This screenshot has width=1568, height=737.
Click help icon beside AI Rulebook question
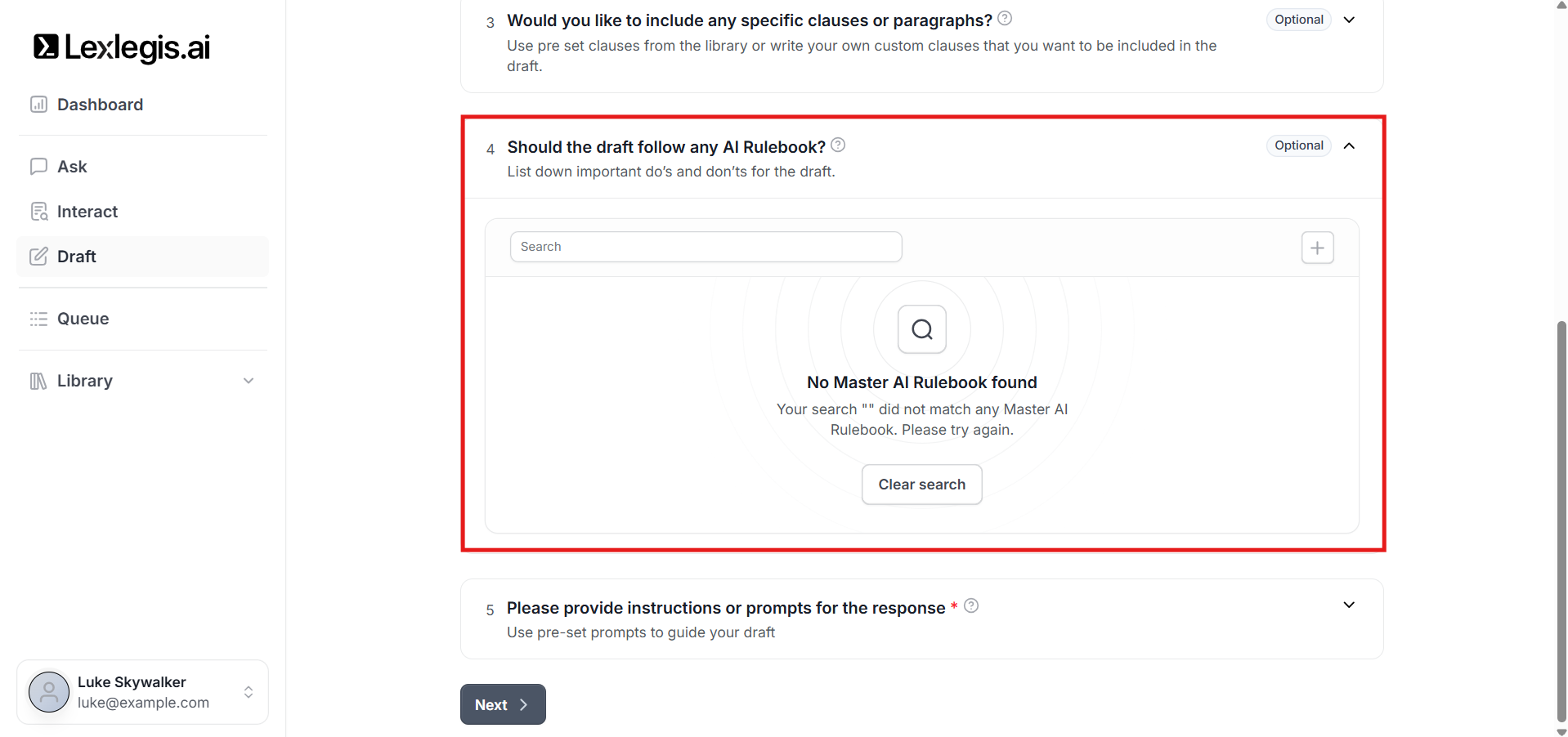click(x=838, y=145)
